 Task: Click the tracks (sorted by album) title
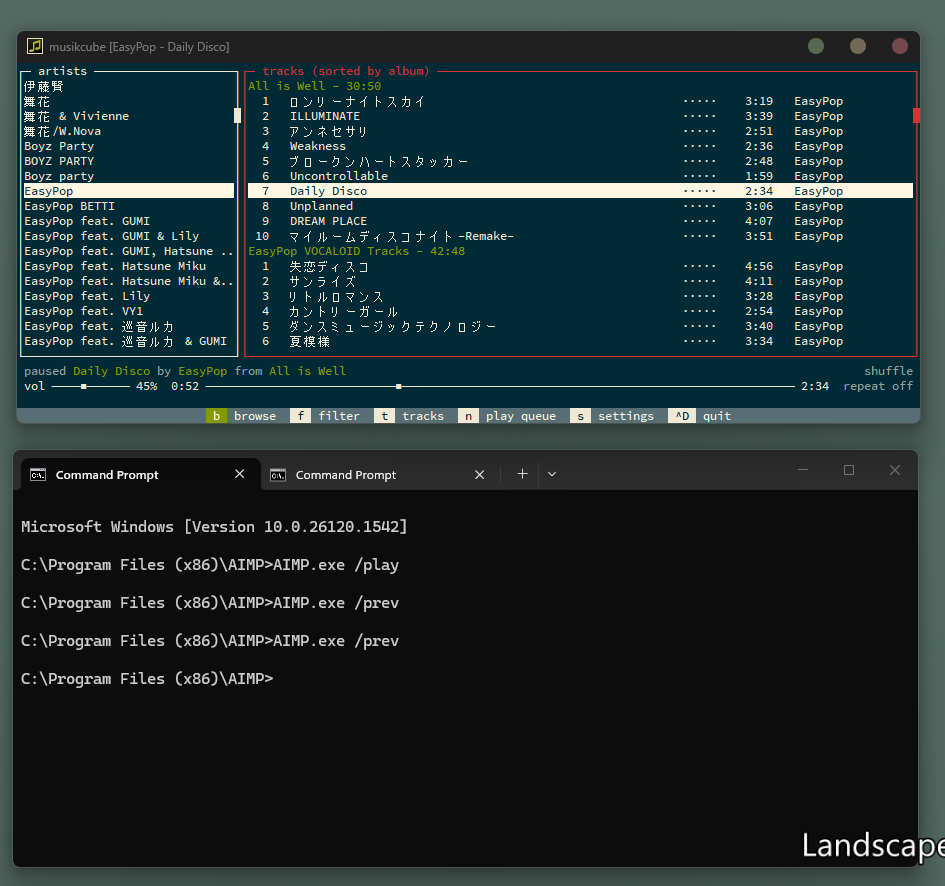pos(346,71)
